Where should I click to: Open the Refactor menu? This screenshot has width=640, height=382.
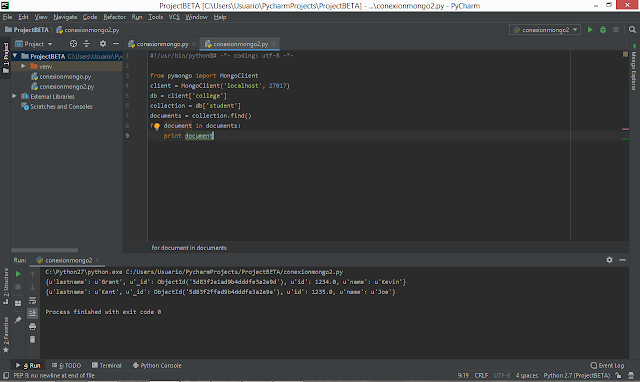tap(114, 17)
